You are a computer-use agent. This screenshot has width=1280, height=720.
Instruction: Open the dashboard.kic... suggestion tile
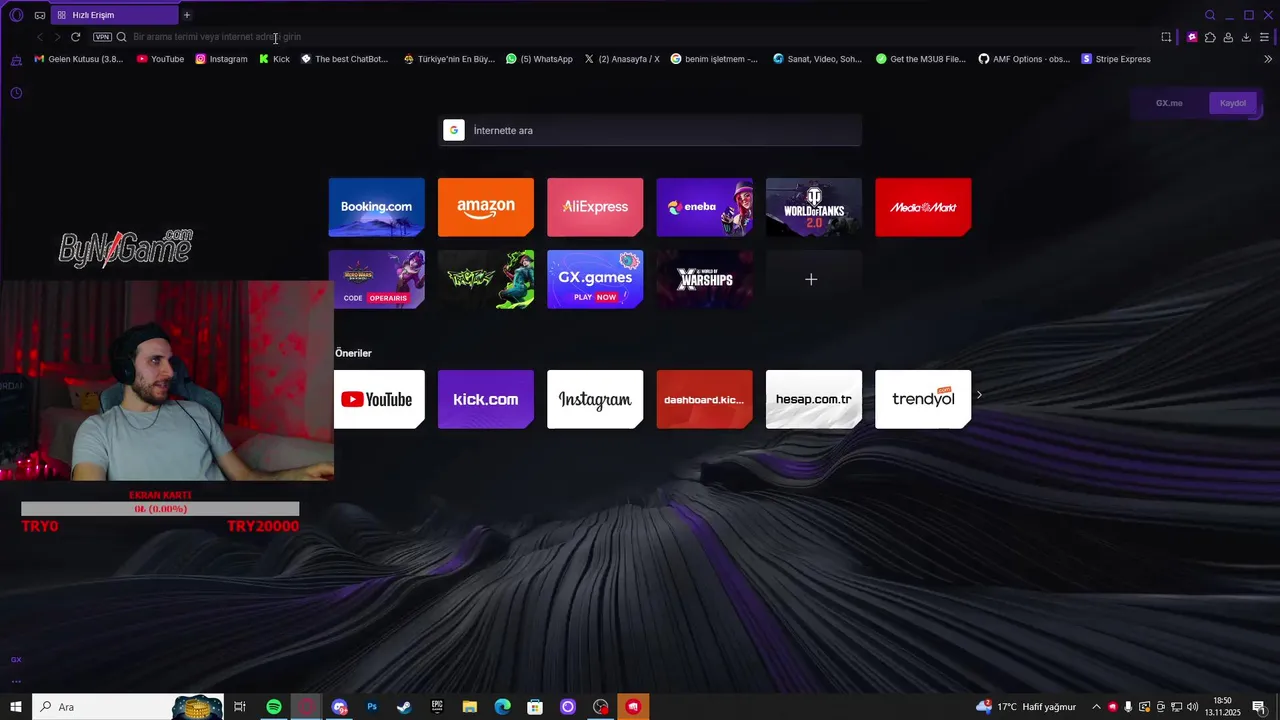(x=705, y=399)
